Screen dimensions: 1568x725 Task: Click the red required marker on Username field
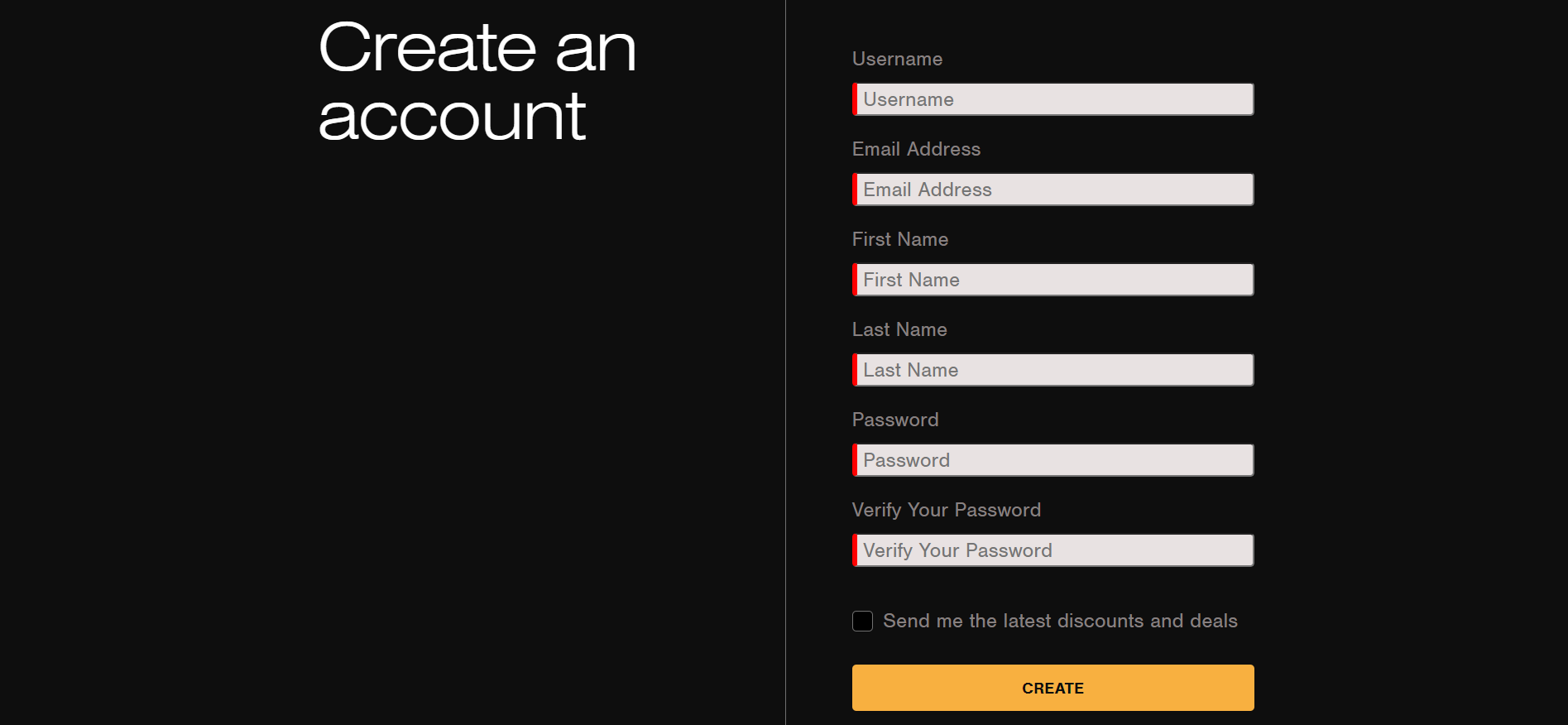[x=855, y=99]
